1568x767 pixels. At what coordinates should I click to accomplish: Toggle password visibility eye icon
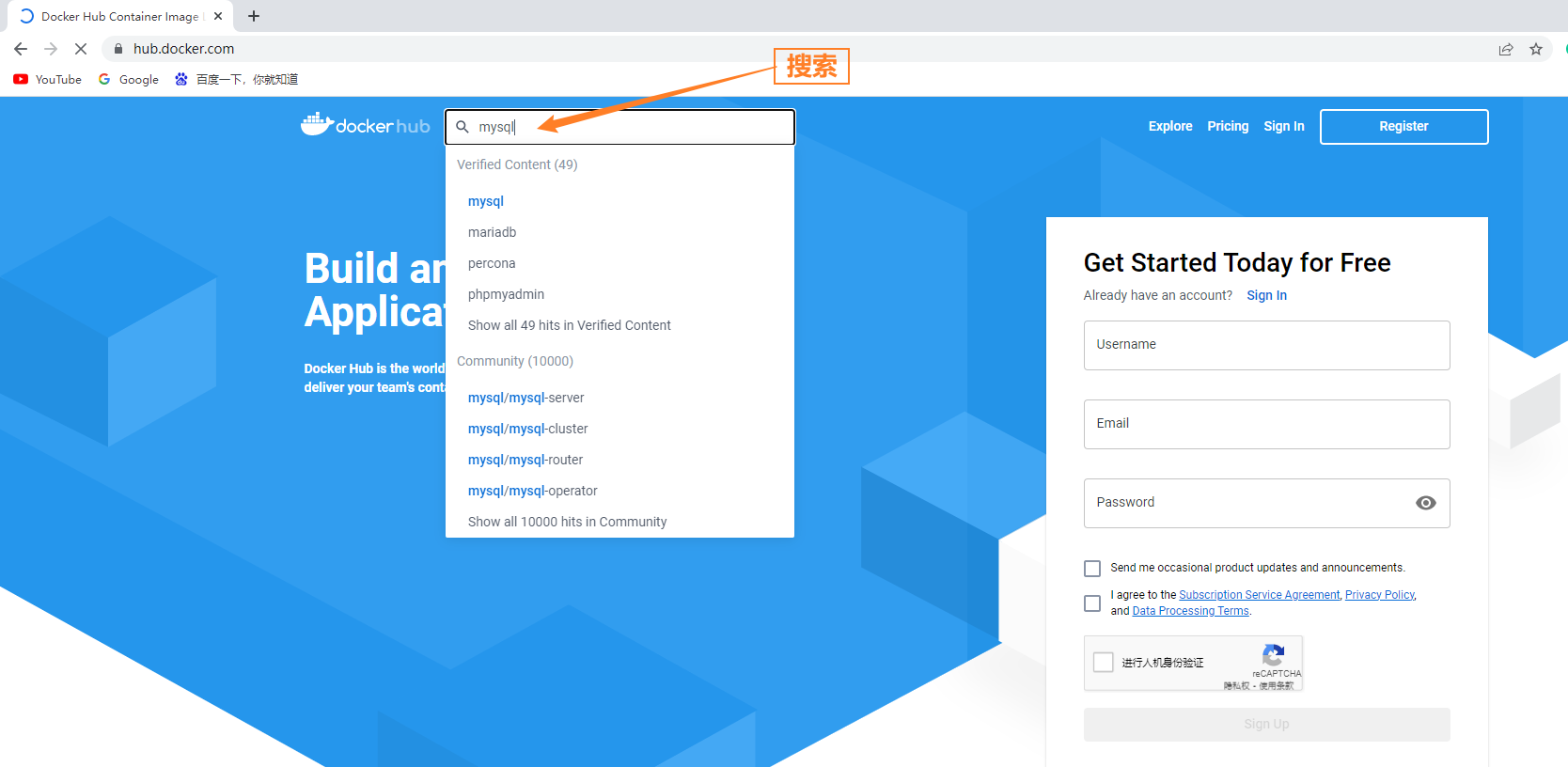pos(1425,503)
